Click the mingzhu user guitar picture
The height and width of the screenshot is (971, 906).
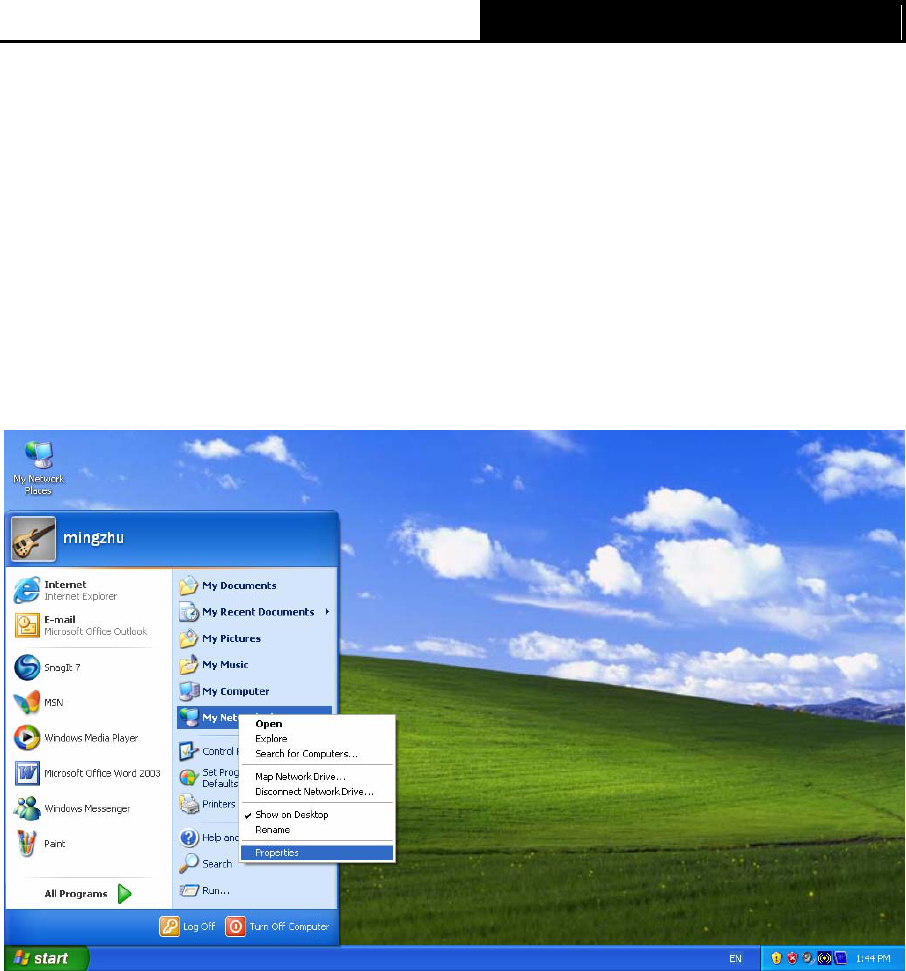(33, 539)
